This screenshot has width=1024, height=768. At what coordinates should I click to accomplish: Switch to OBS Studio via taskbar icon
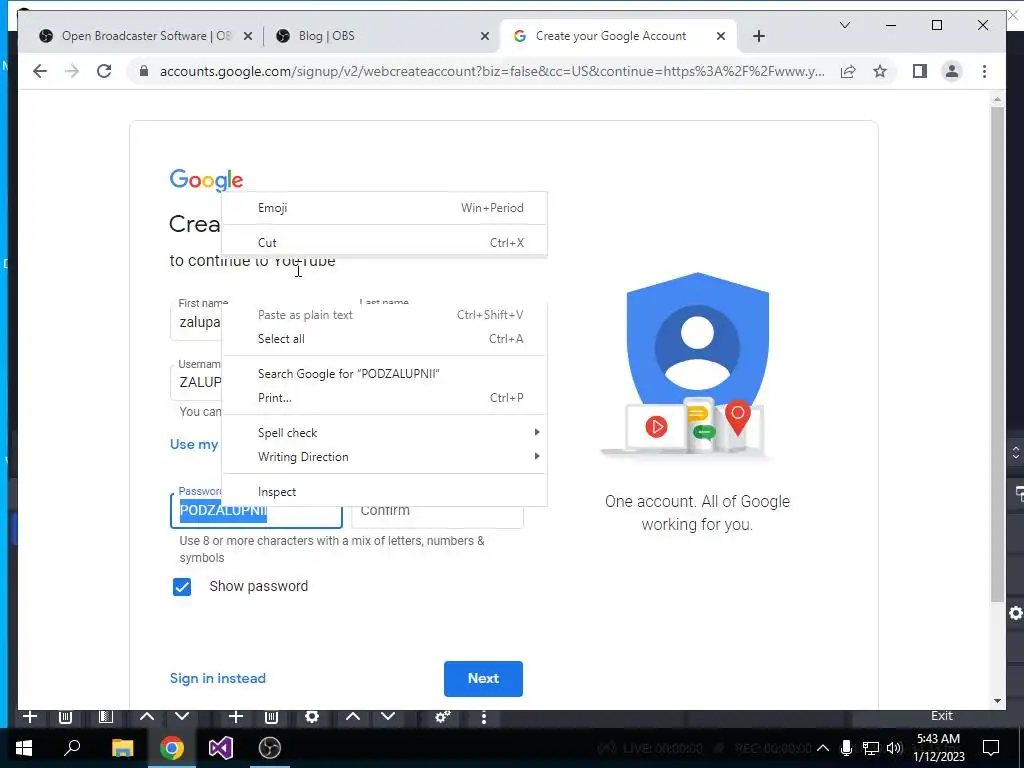pos(270,748)
